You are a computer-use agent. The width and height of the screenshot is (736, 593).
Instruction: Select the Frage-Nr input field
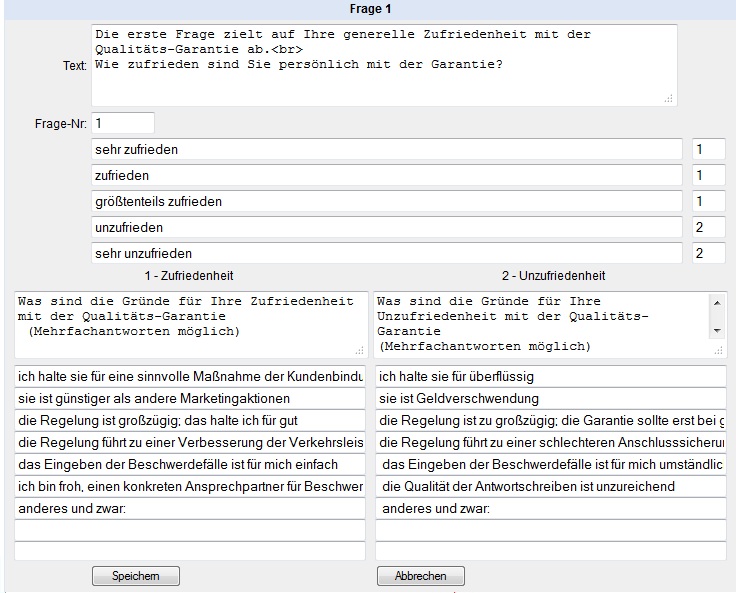123,123
